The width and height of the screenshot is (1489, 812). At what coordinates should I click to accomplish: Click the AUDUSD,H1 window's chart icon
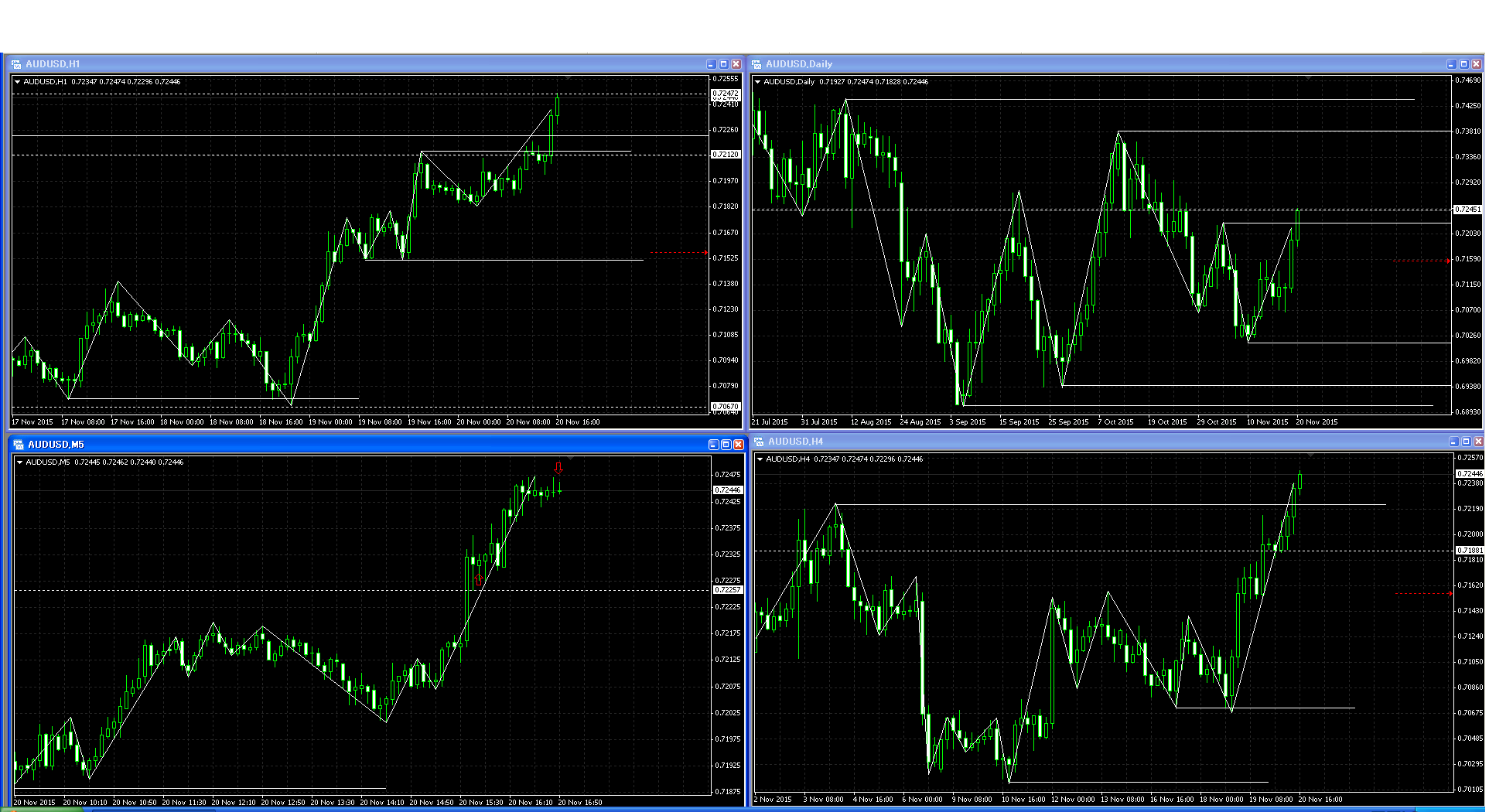(16, 64)
